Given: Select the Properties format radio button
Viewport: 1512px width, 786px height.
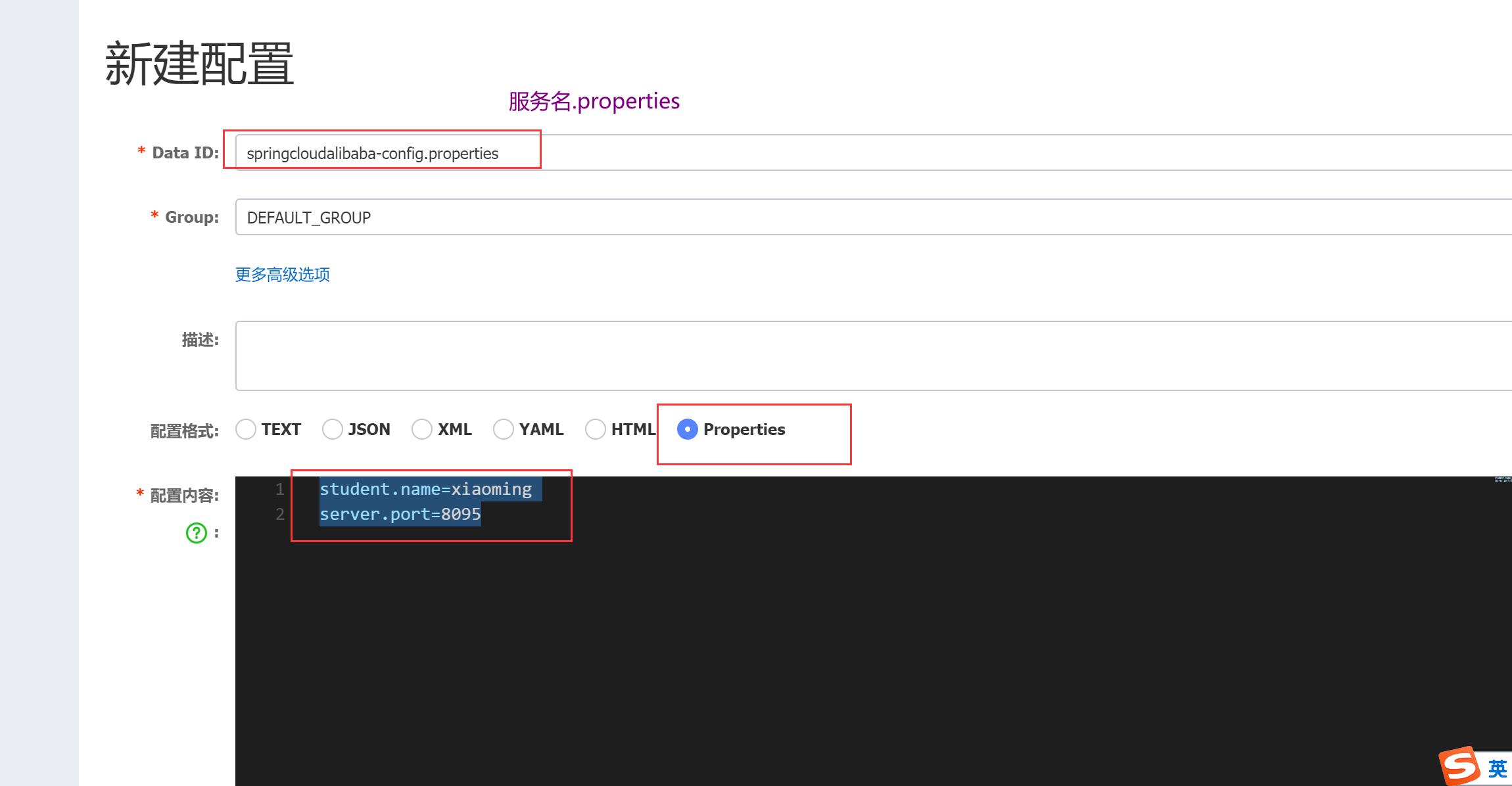Looking at the screenshot, I should [688, 429].
